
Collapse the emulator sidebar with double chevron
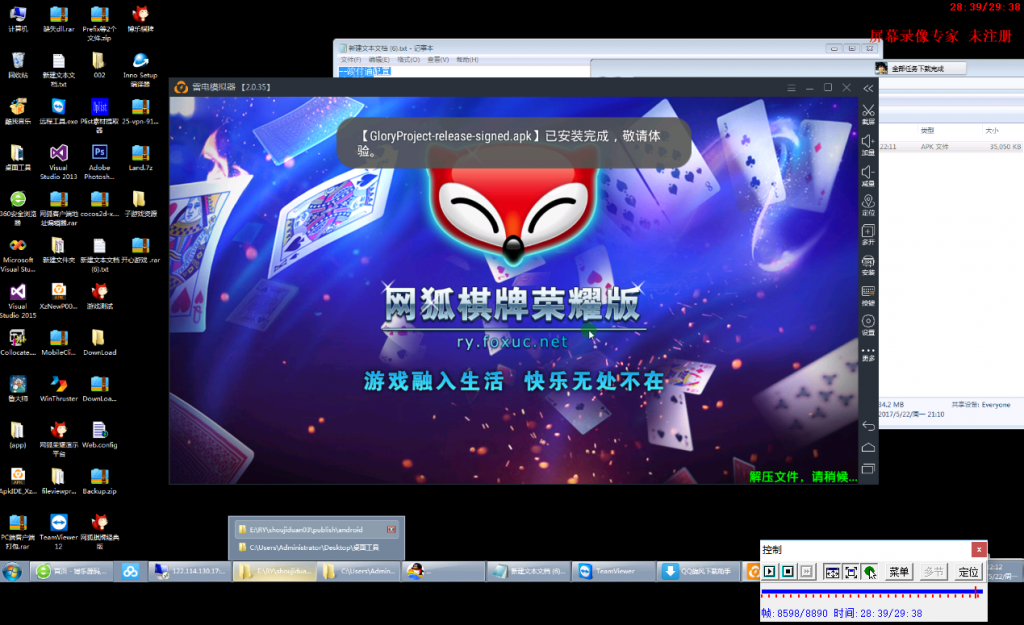[868, 88]
